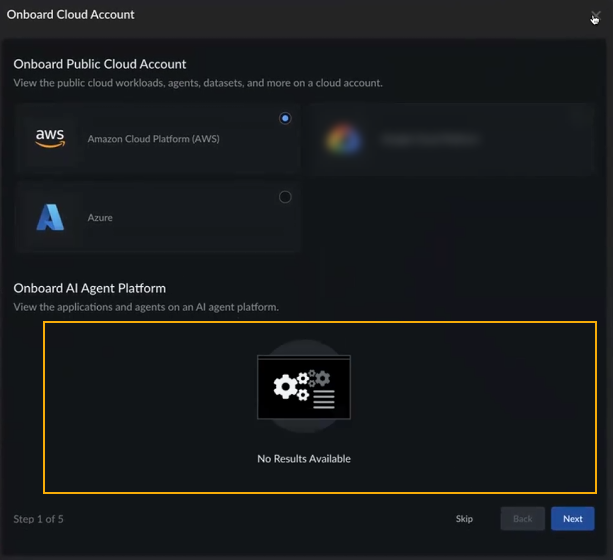
Task: Choose the Azure provider label
Action: [100, 218]
